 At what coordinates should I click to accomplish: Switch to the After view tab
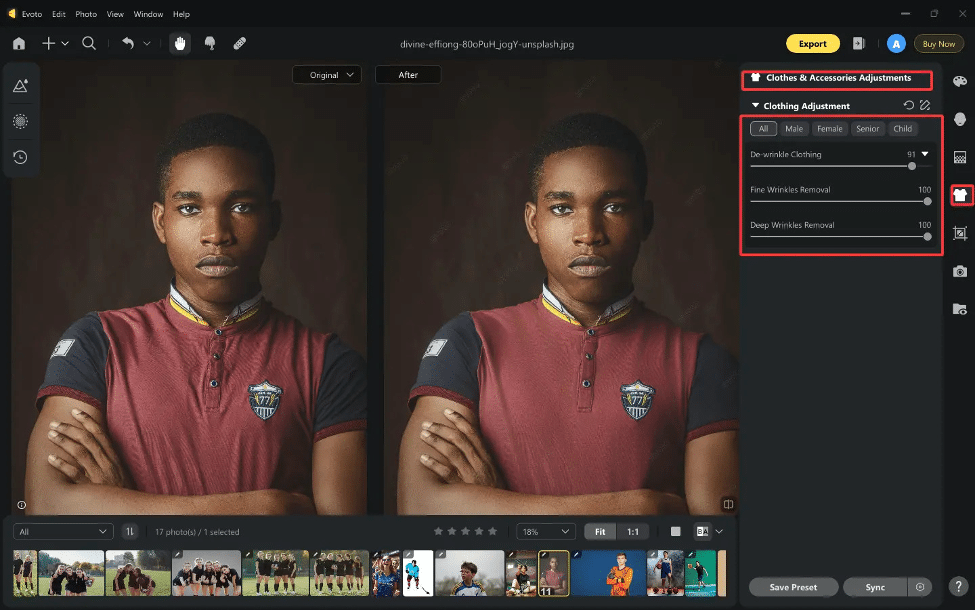click(x=408, y=74)
